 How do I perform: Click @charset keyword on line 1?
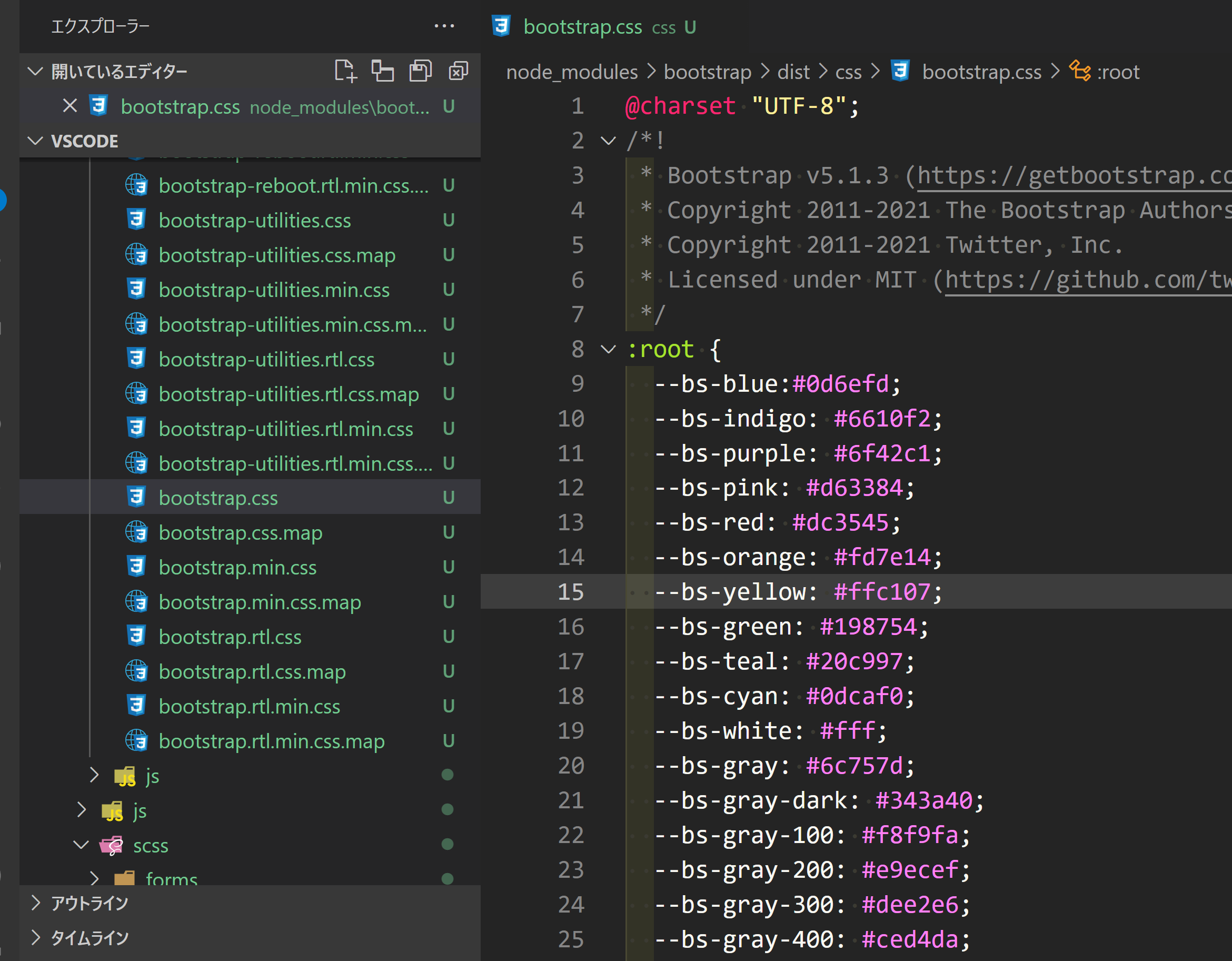(680, 105)
